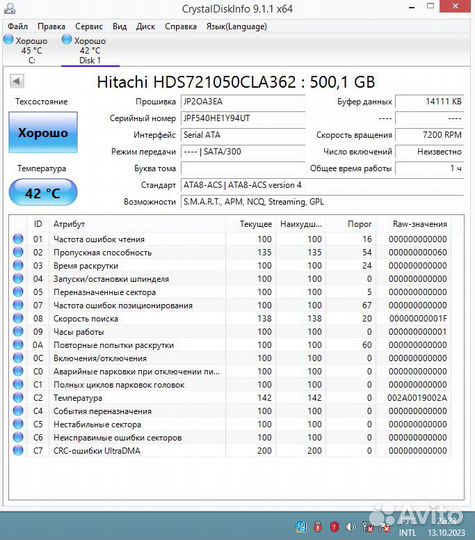Click the ID column header

38,224
